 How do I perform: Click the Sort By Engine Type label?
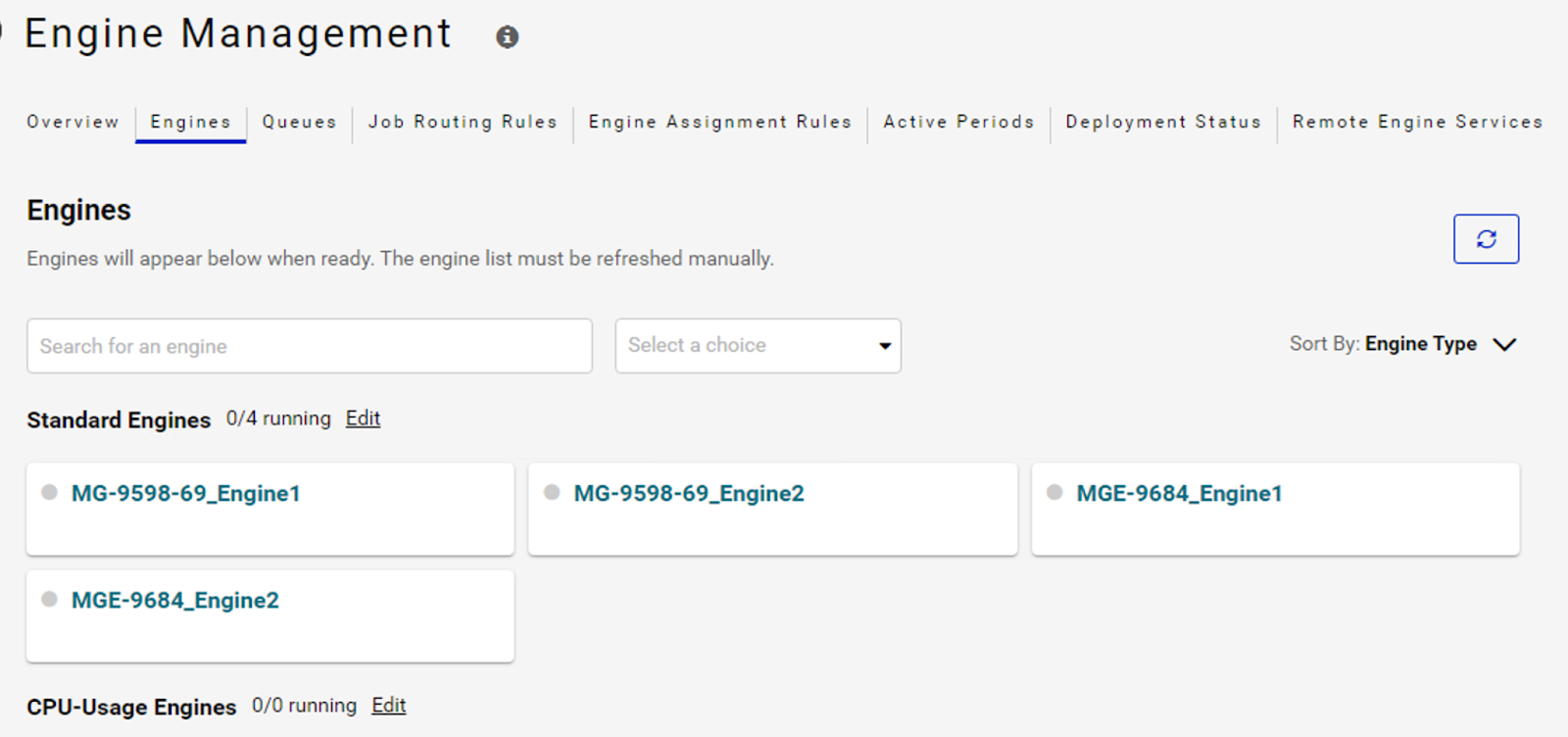point(1383,344)
